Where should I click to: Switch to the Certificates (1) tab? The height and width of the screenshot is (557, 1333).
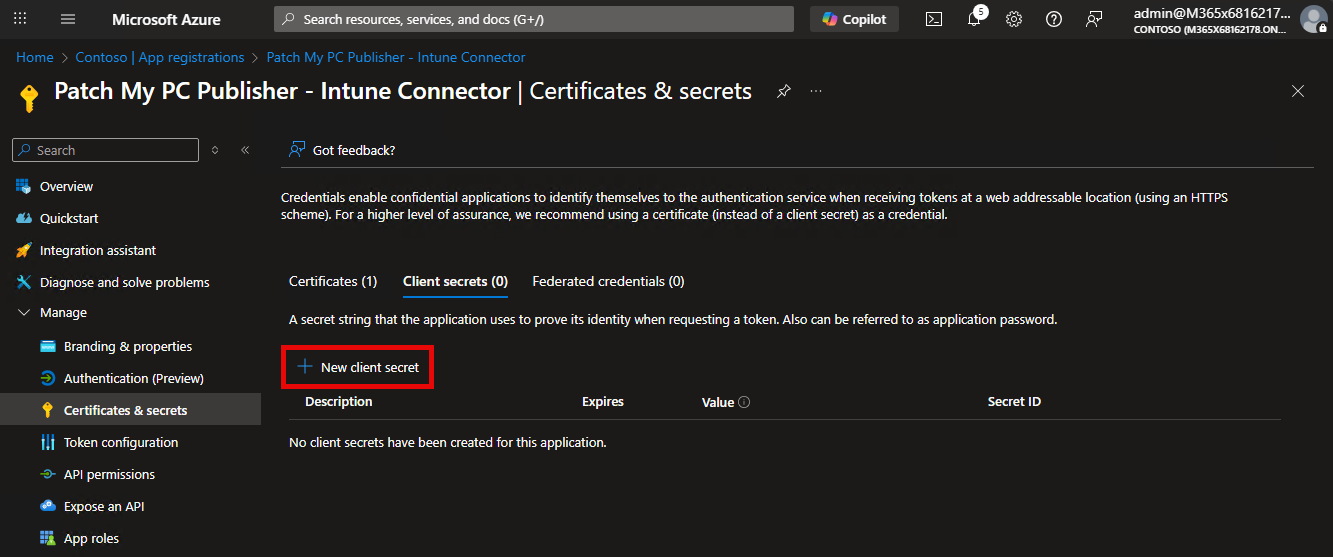333,281
